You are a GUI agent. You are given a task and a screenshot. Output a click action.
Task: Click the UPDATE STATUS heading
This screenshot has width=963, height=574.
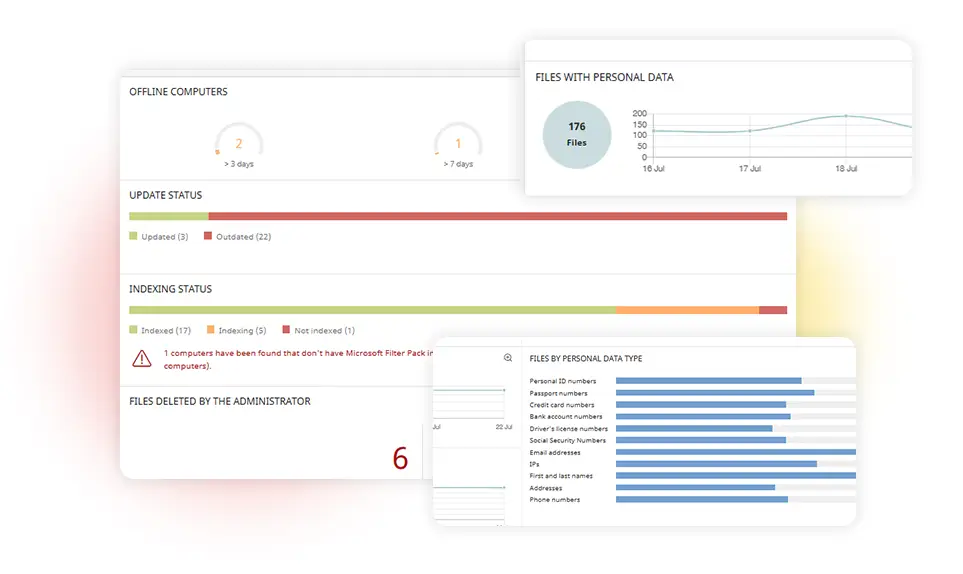click(x=165, y=195)
